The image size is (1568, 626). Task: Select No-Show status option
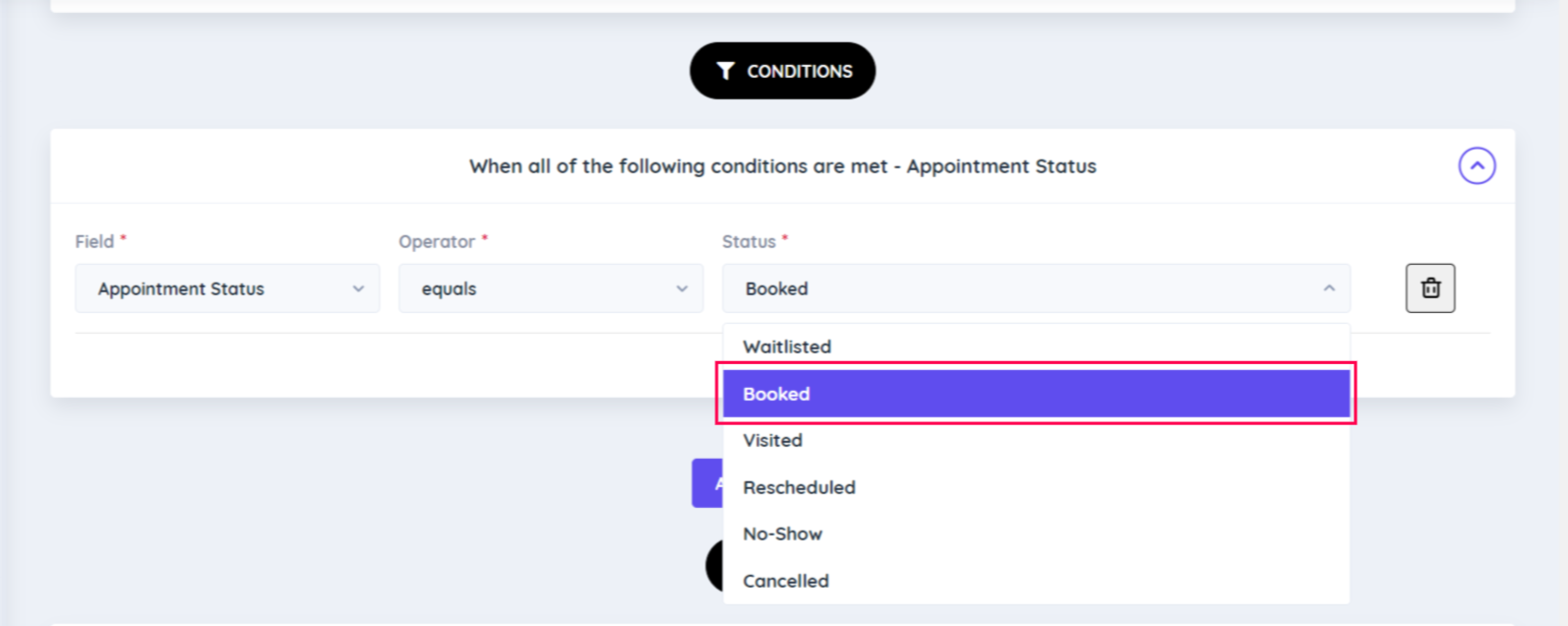coord(783,533)
